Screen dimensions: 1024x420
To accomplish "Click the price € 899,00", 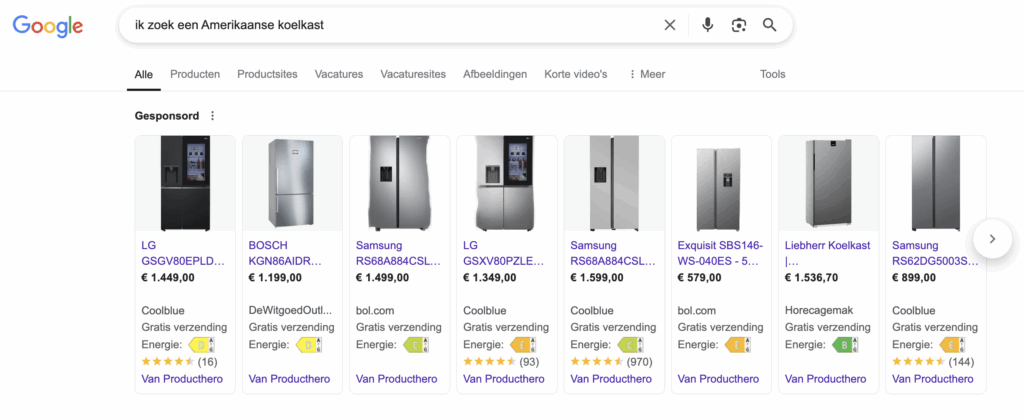I will coord(914,278).
